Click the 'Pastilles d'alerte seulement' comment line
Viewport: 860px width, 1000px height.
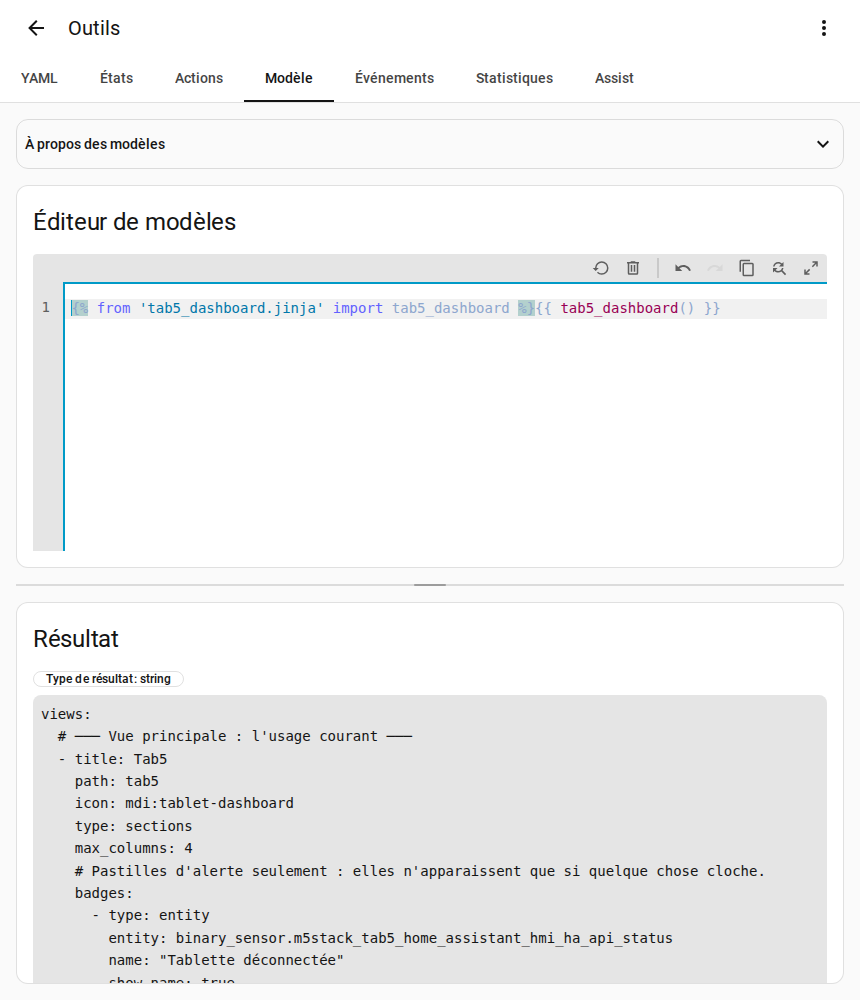[x=420, y=871]
